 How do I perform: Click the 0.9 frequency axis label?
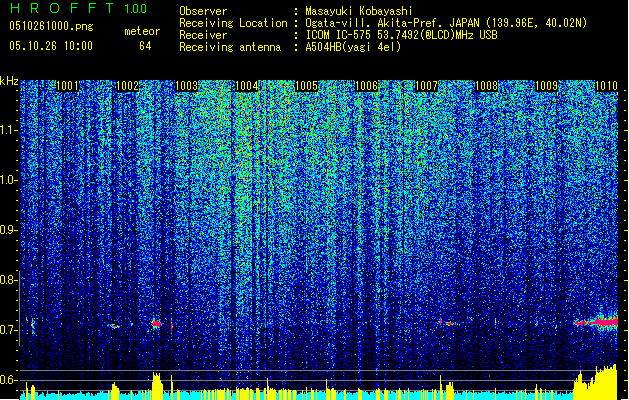click(x=8, y=230)
